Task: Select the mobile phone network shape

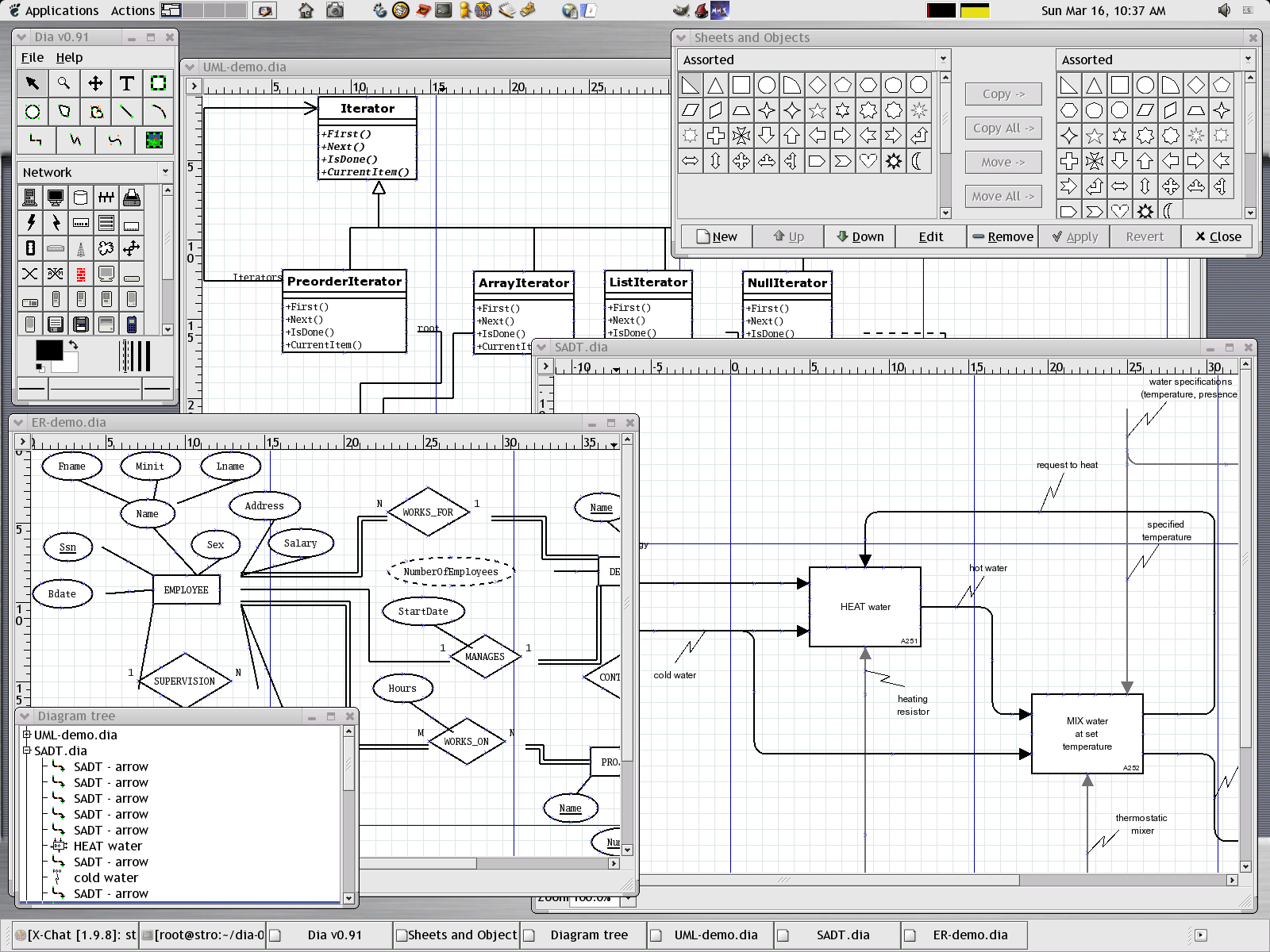Action: pos(132,324)
